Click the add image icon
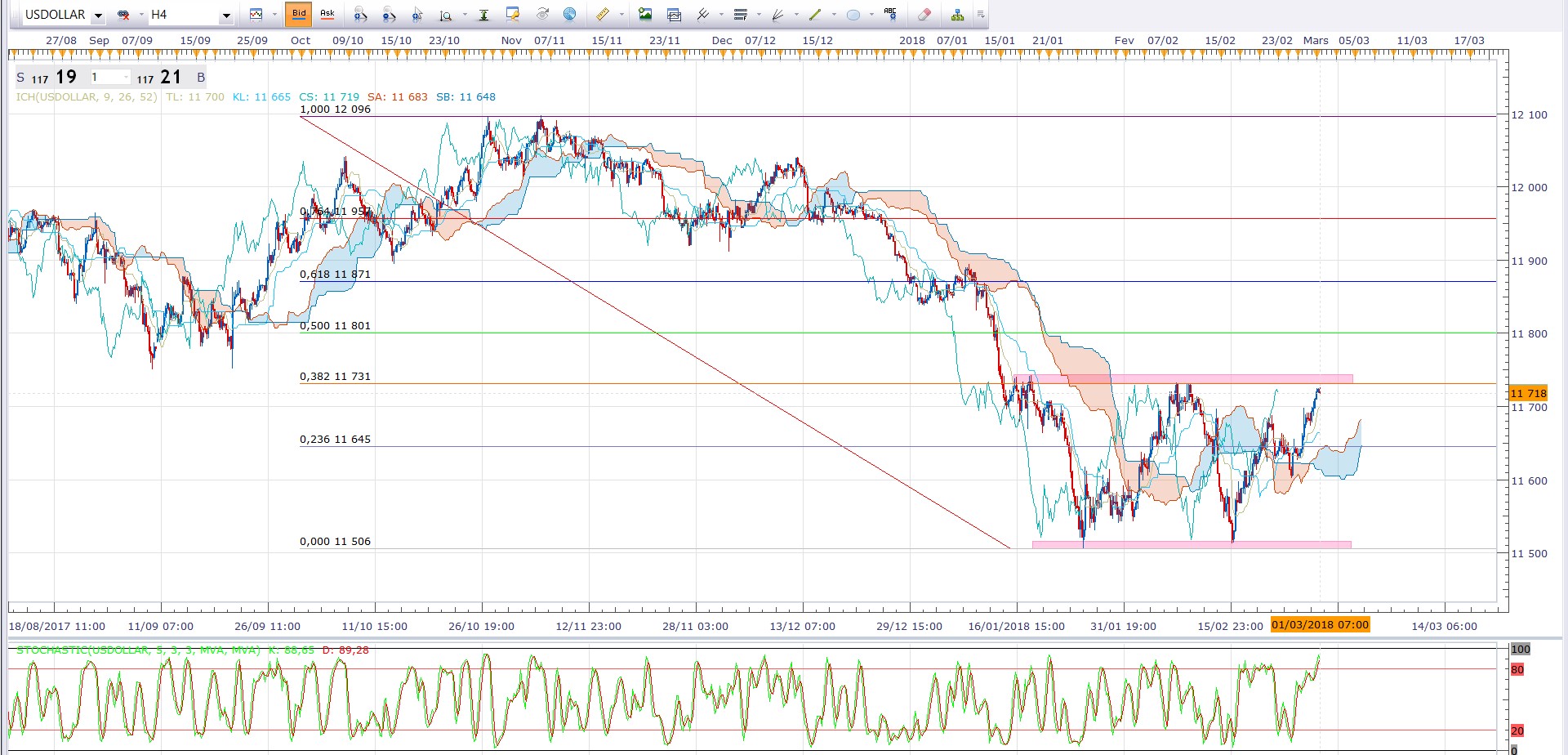 (x=645, y=15)
